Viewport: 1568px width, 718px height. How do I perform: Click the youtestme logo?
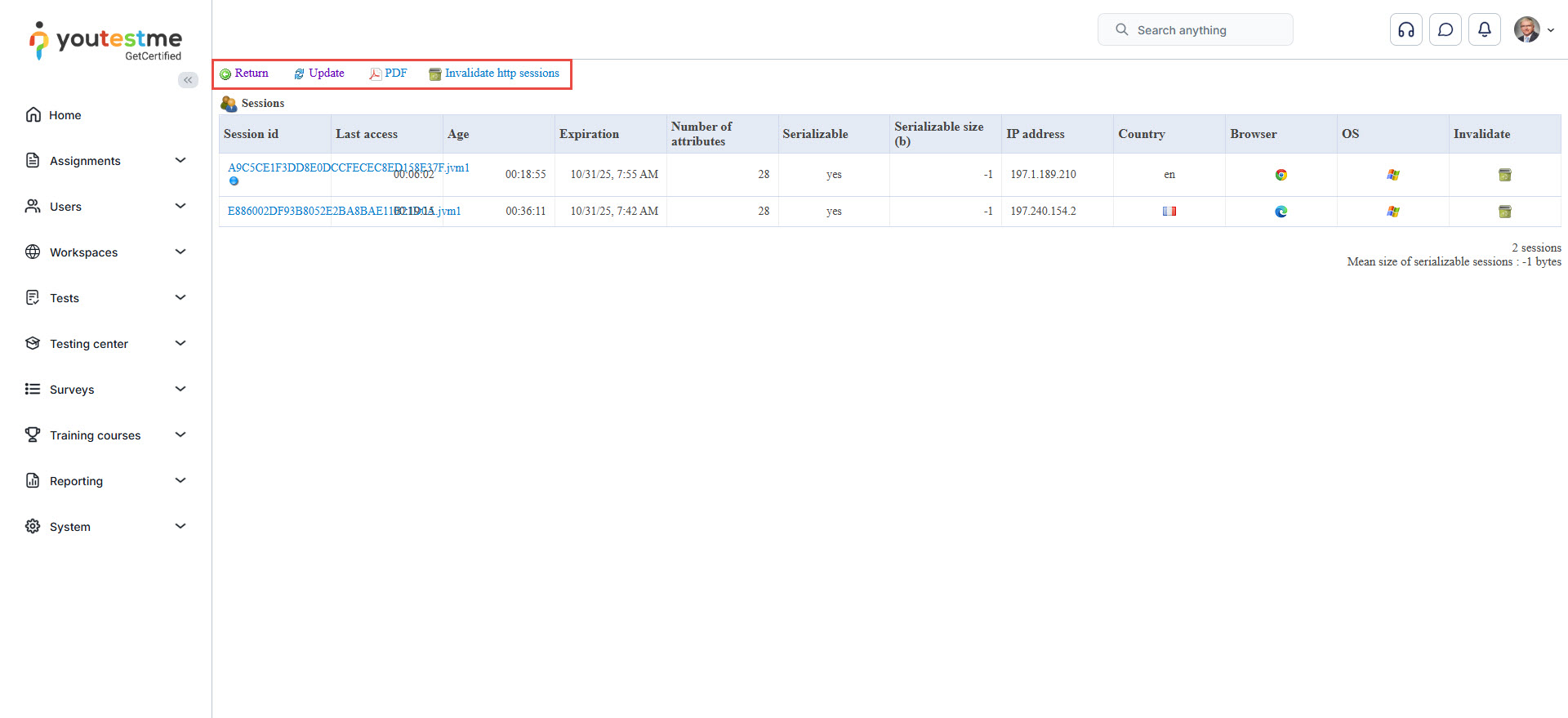click(106, 41)
